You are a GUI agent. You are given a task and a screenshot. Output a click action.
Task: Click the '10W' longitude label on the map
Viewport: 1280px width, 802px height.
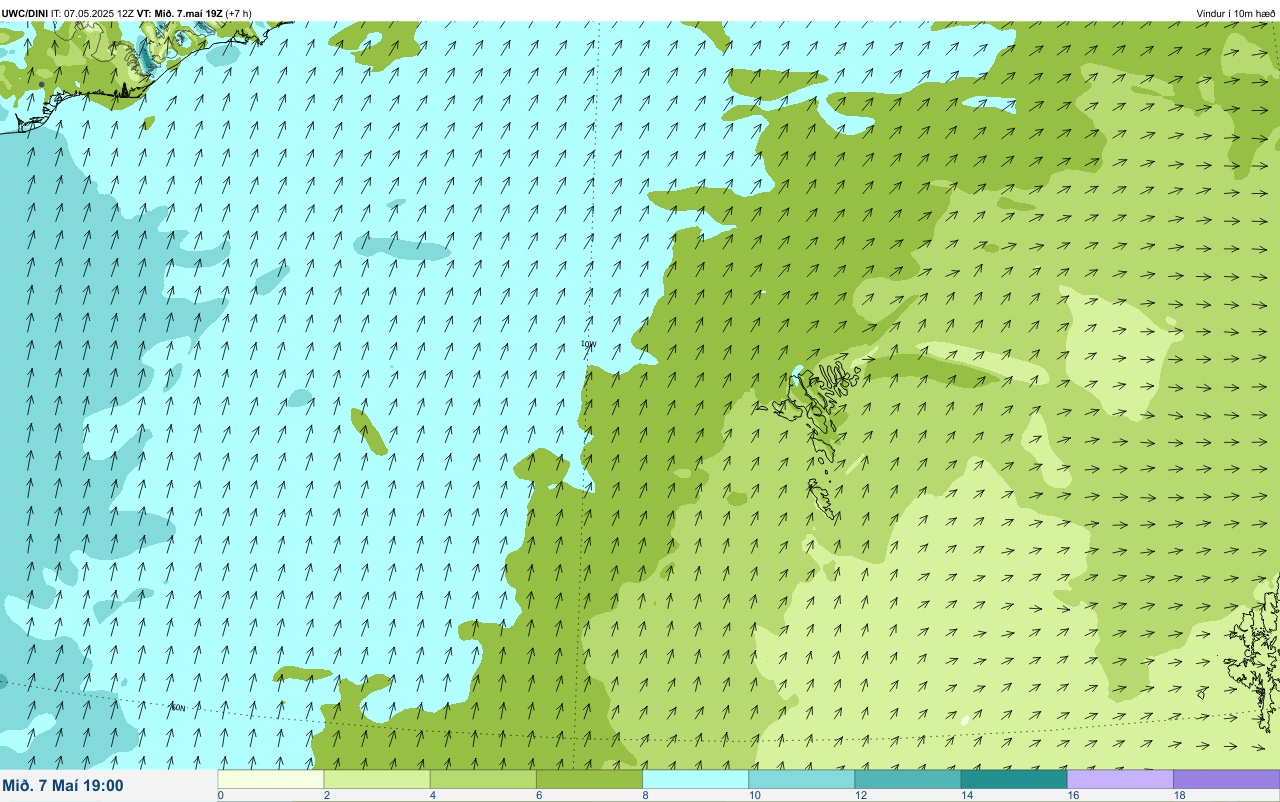click(x=588, y=344)
